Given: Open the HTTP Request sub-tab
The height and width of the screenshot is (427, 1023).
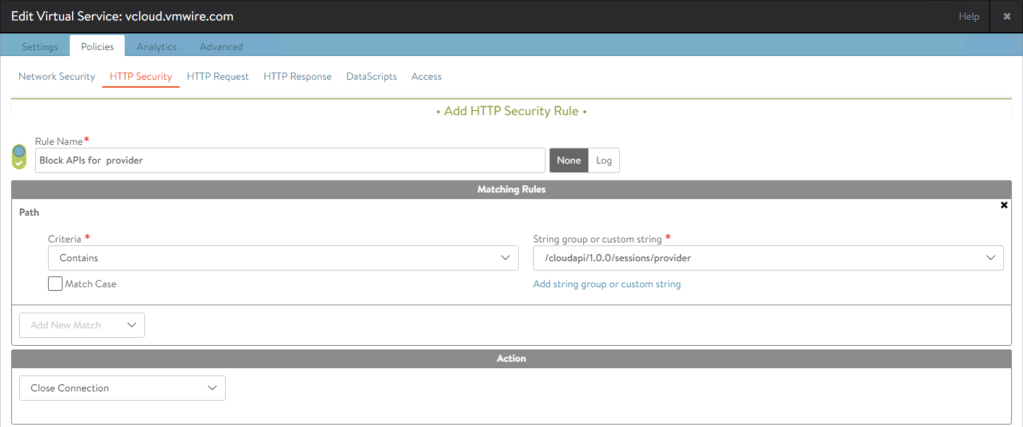Looking at the screenshot, I should coord(217,77).
